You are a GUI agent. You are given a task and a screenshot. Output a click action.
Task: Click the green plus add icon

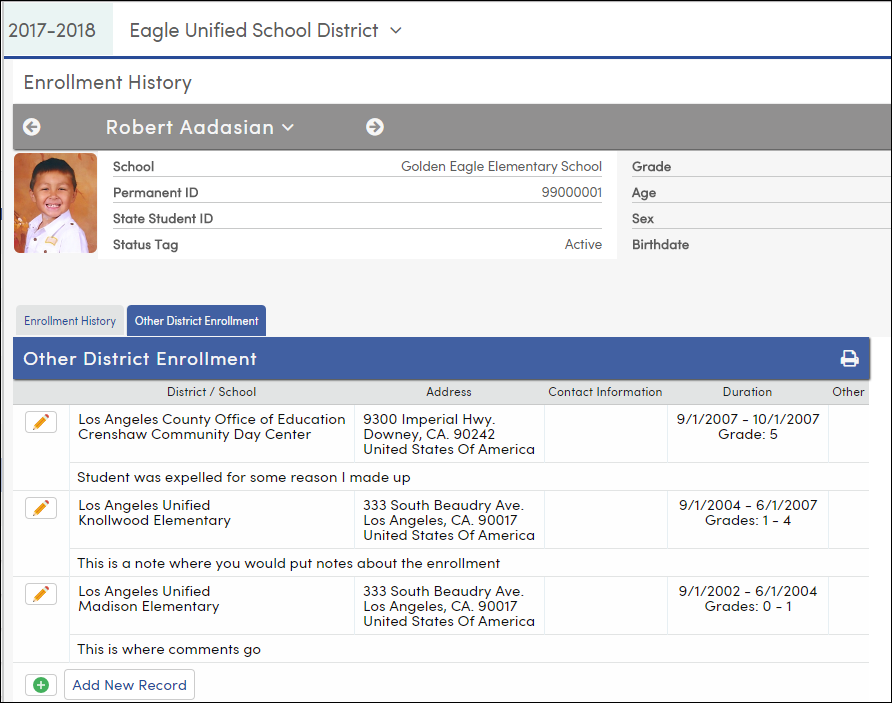point(40,684)
